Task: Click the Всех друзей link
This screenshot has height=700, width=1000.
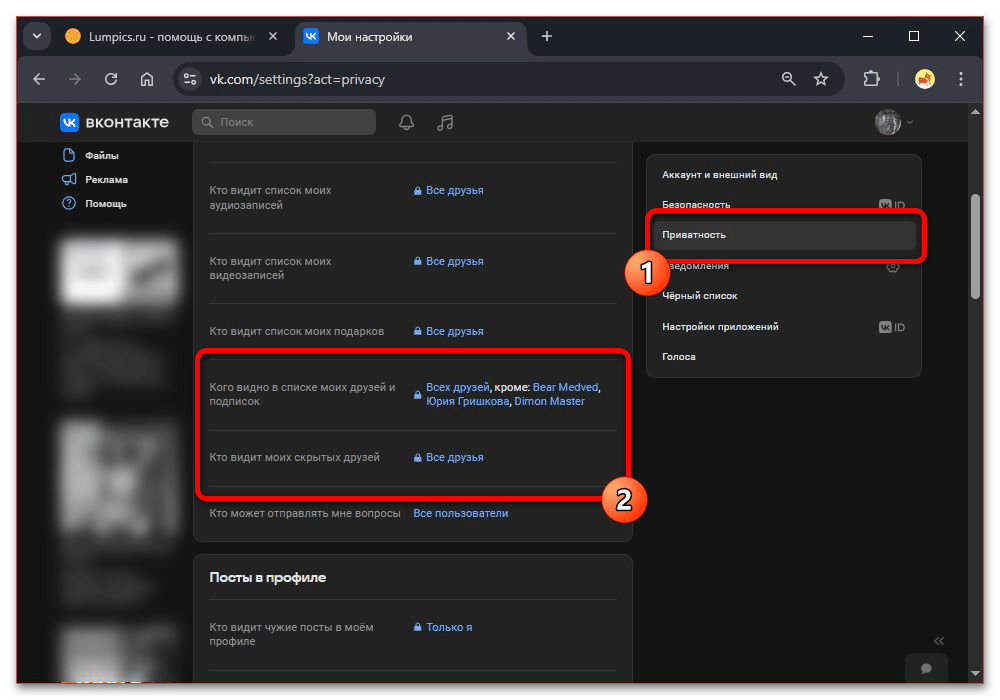Action: click(x=457, y=387)
